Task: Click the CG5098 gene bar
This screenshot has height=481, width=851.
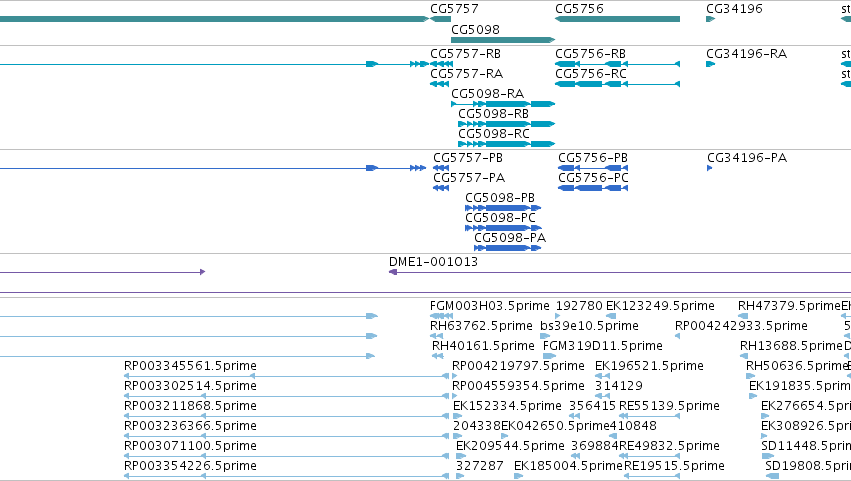Action: pyautogui.click(x=503, y=40)
